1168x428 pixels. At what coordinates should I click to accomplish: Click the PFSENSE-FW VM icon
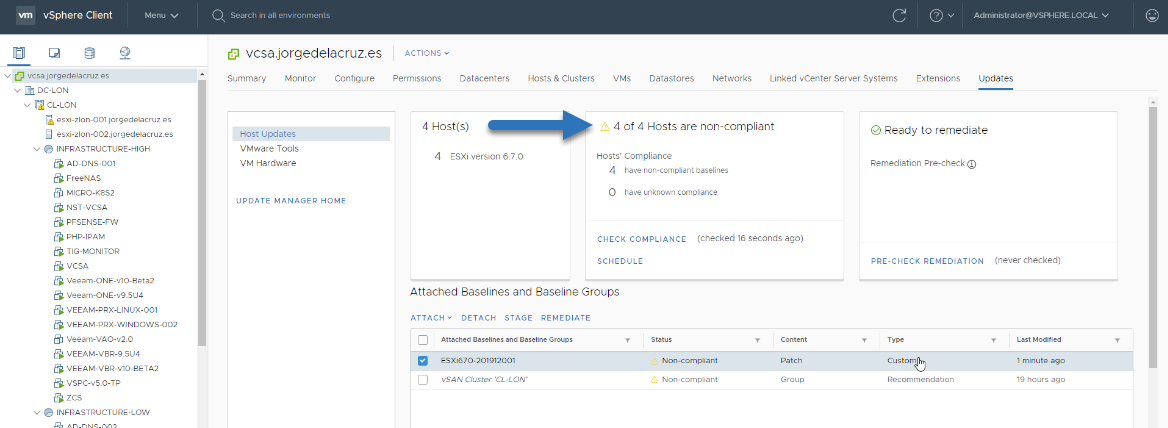click(58, 222)
